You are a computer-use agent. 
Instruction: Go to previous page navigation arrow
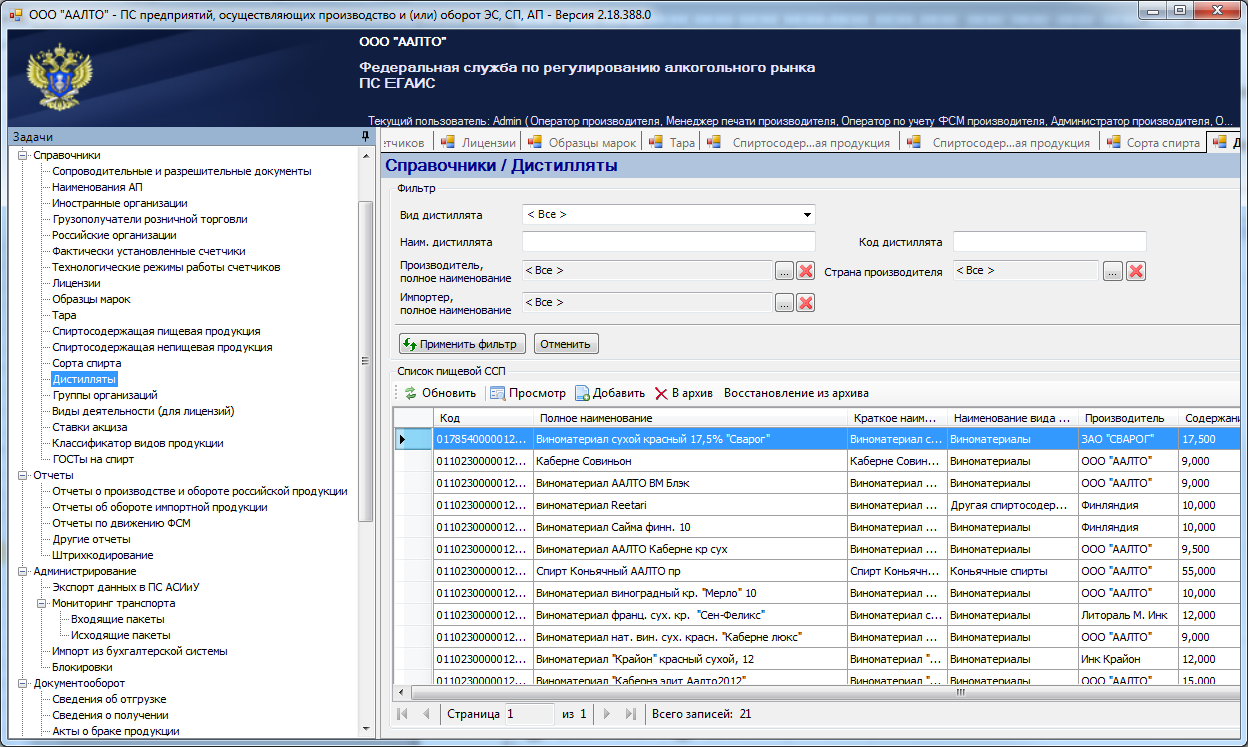426,714
